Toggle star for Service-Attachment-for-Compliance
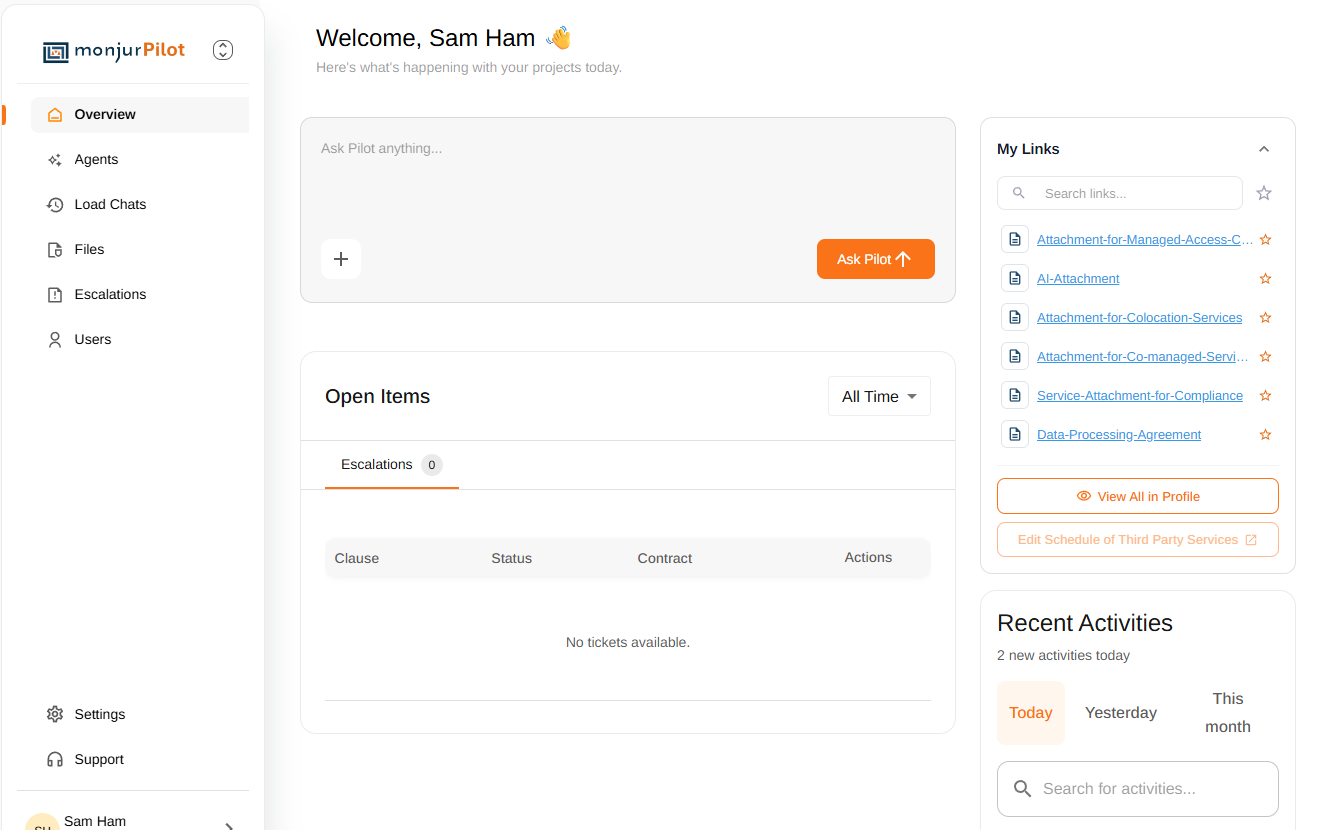Viewport: 1335px width, 830px height. coord(1265,396)
